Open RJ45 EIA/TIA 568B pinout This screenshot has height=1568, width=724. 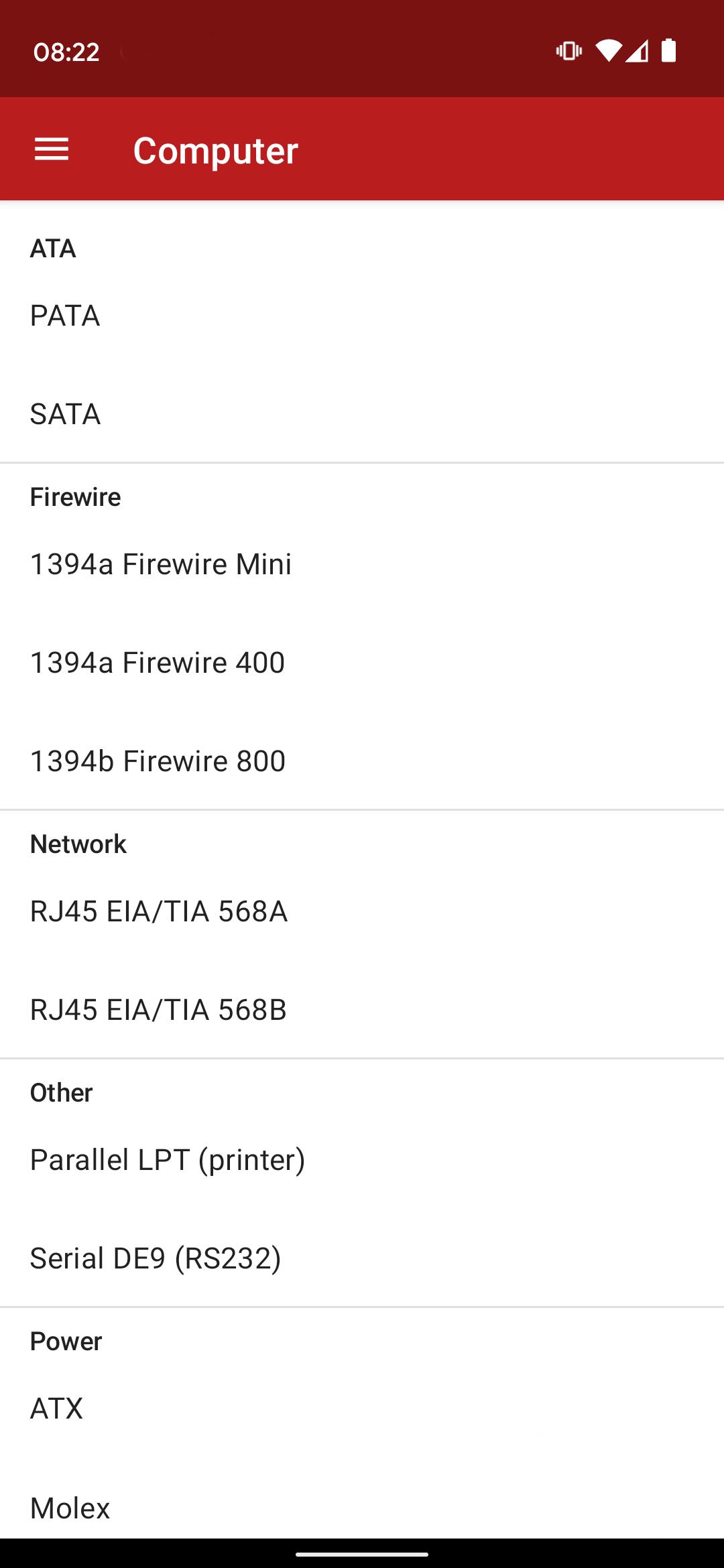(x=362, y=1010)
